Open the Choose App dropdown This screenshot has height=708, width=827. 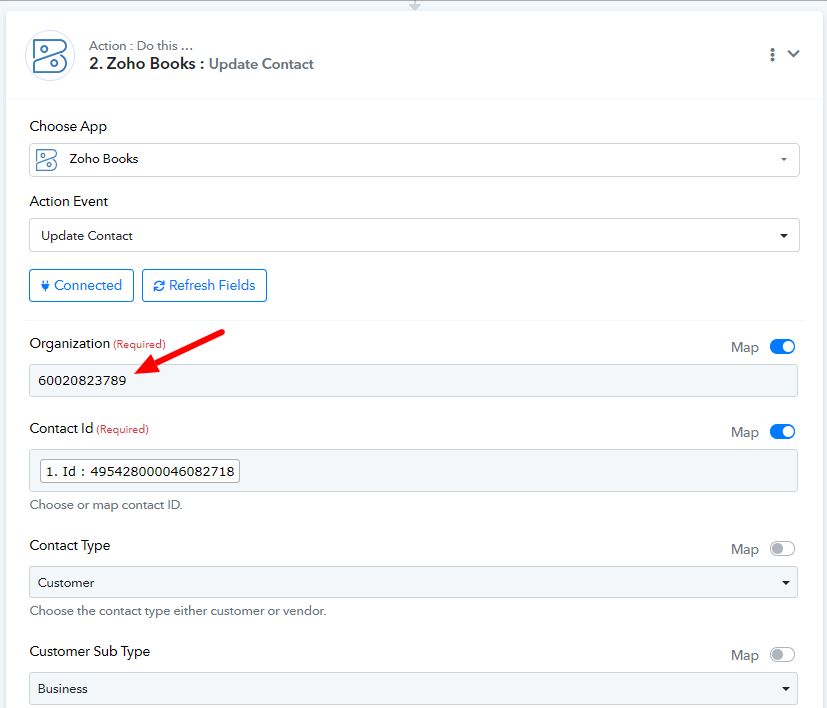click(414, 160)
